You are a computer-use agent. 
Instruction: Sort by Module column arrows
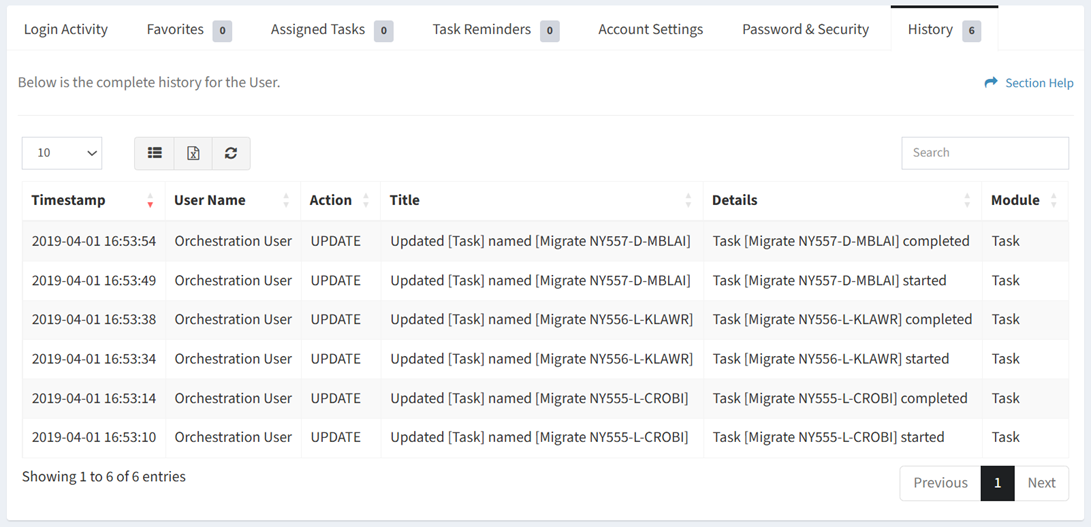pos(1053,200)
